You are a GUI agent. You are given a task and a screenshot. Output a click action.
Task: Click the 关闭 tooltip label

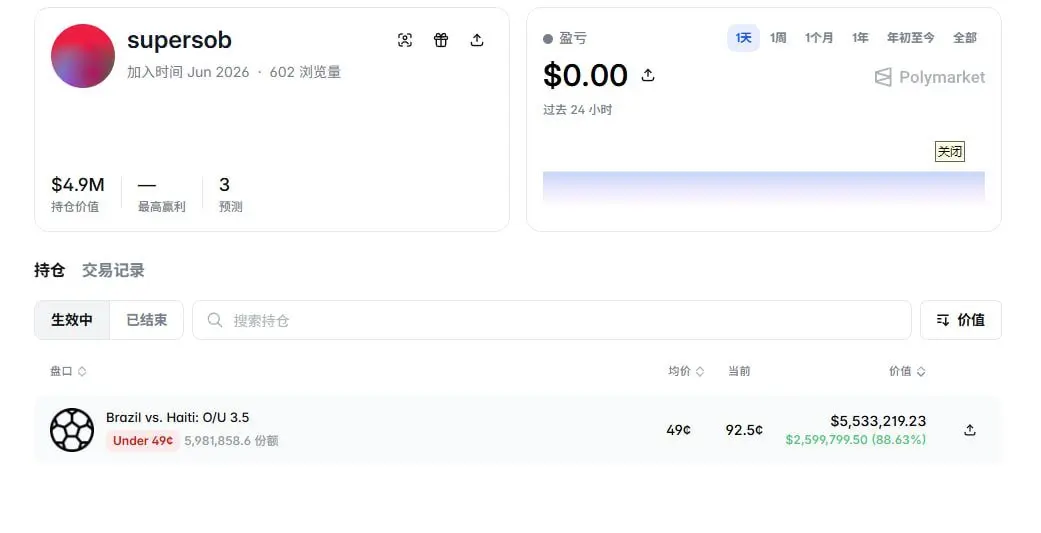tap(949, 151)
